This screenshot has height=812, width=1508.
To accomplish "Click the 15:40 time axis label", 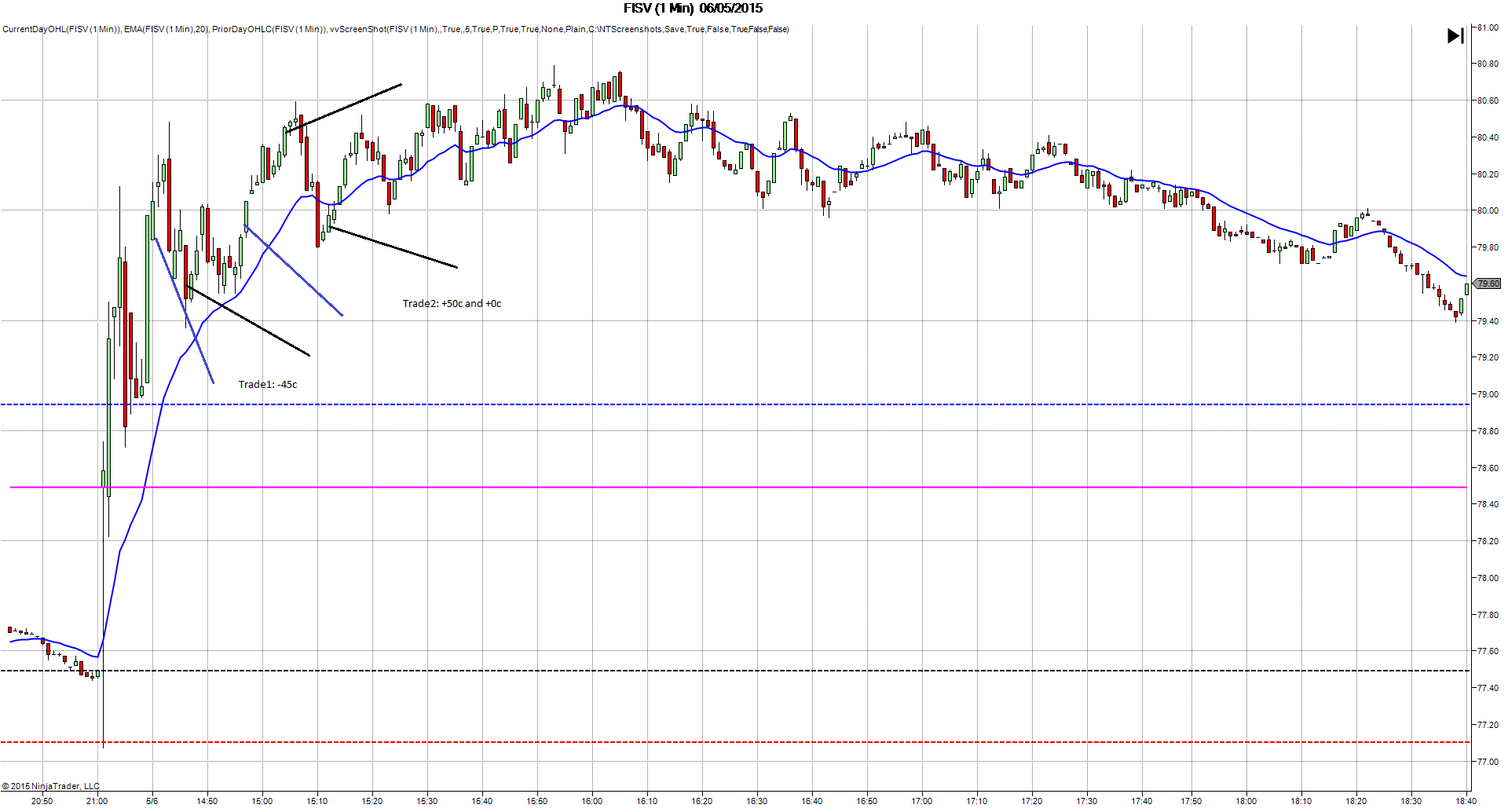I will click(482, 801).
